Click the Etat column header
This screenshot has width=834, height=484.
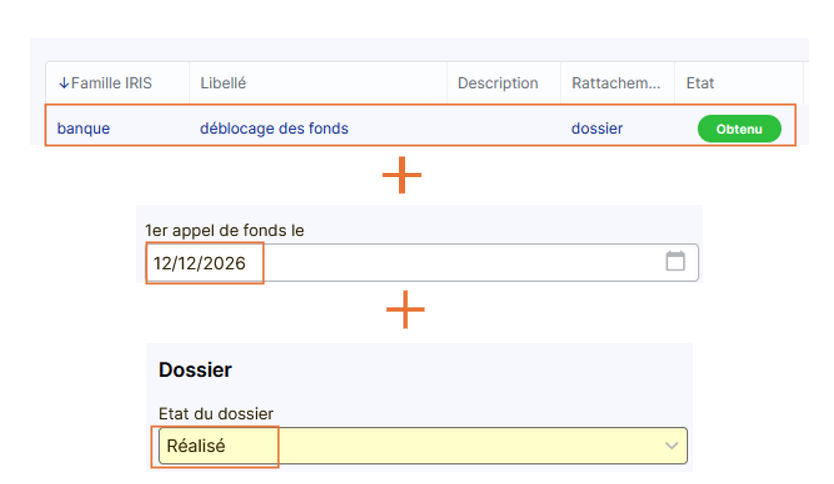pos(700,83)
